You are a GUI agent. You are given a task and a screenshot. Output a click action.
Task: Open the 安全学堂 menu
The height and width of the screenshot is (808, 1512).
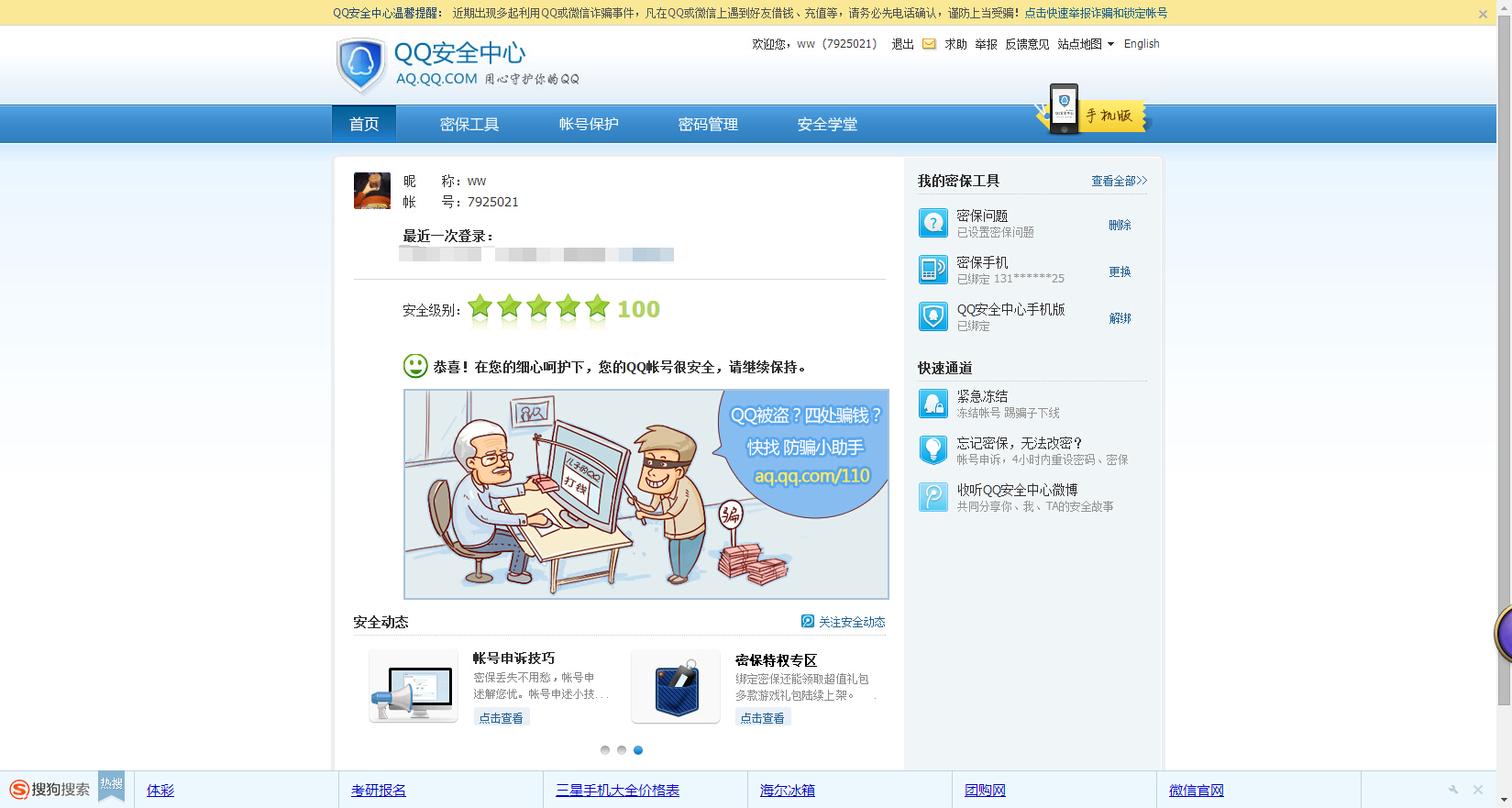coord(827,124)
